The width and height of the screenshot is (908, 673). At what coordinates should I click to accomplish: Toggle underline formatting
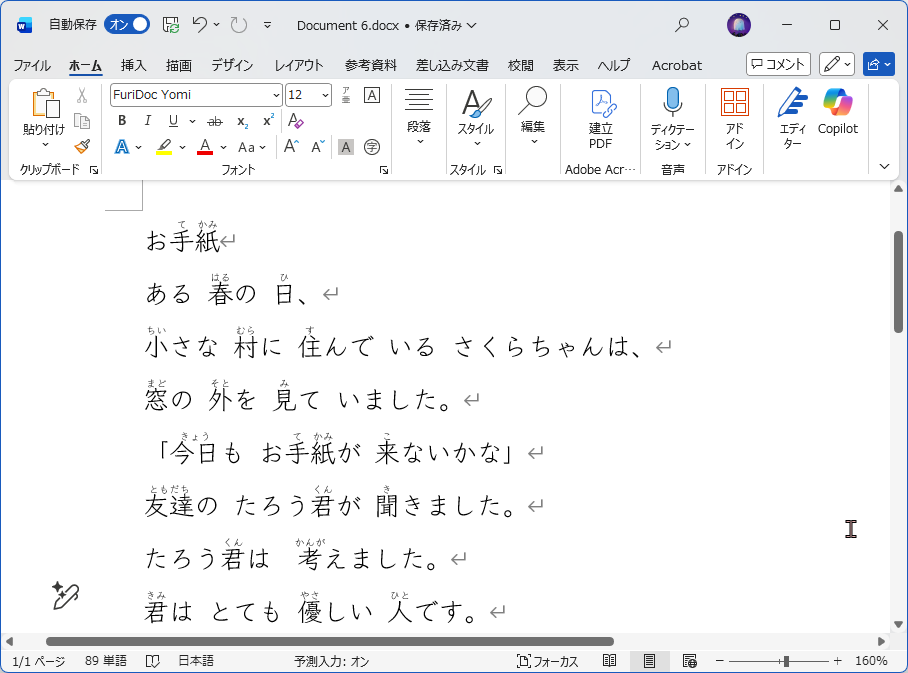[x=173, y=120]
